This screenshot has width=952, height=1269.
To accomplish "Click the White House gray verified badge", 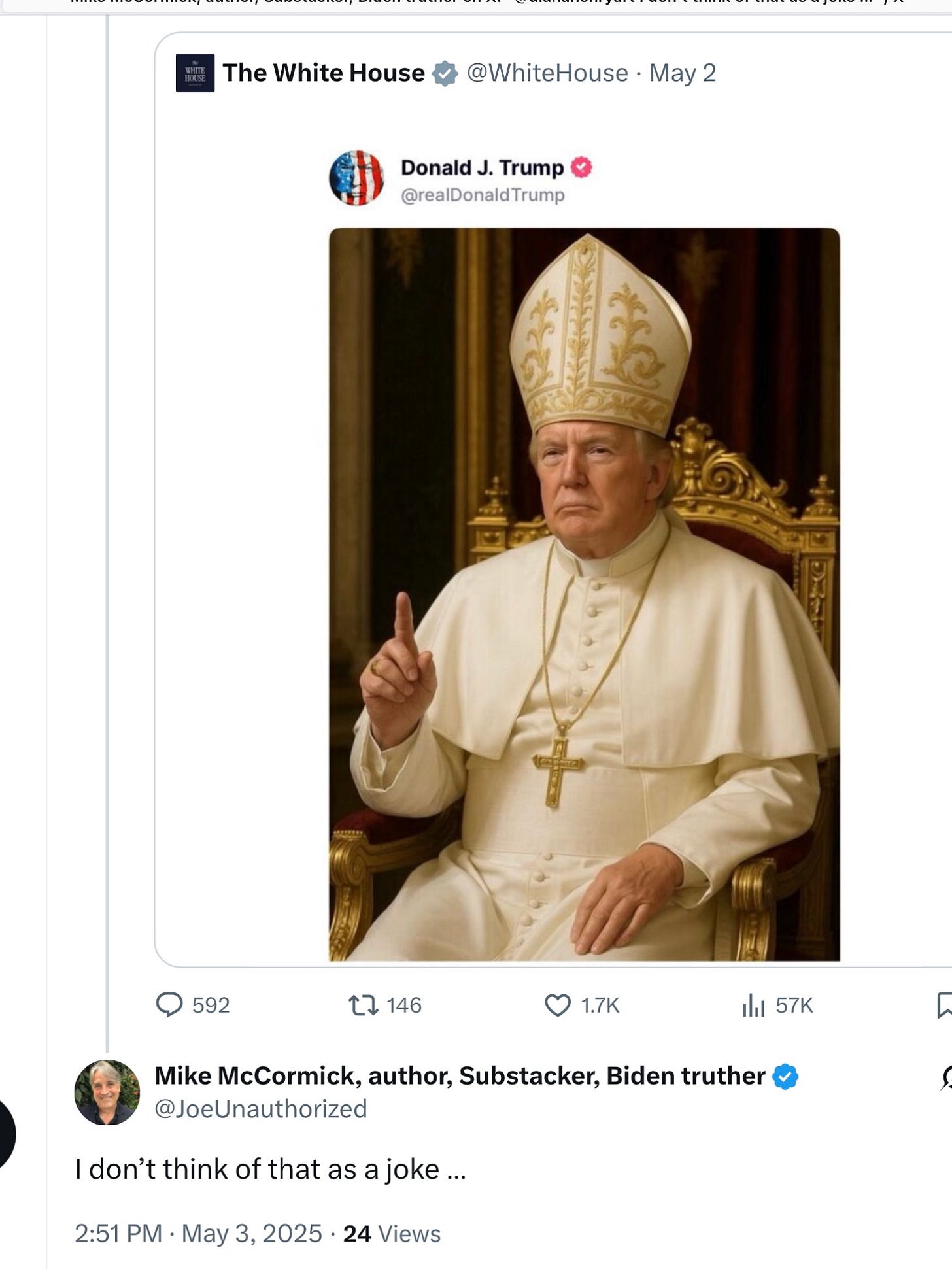I will pos(445,73).
